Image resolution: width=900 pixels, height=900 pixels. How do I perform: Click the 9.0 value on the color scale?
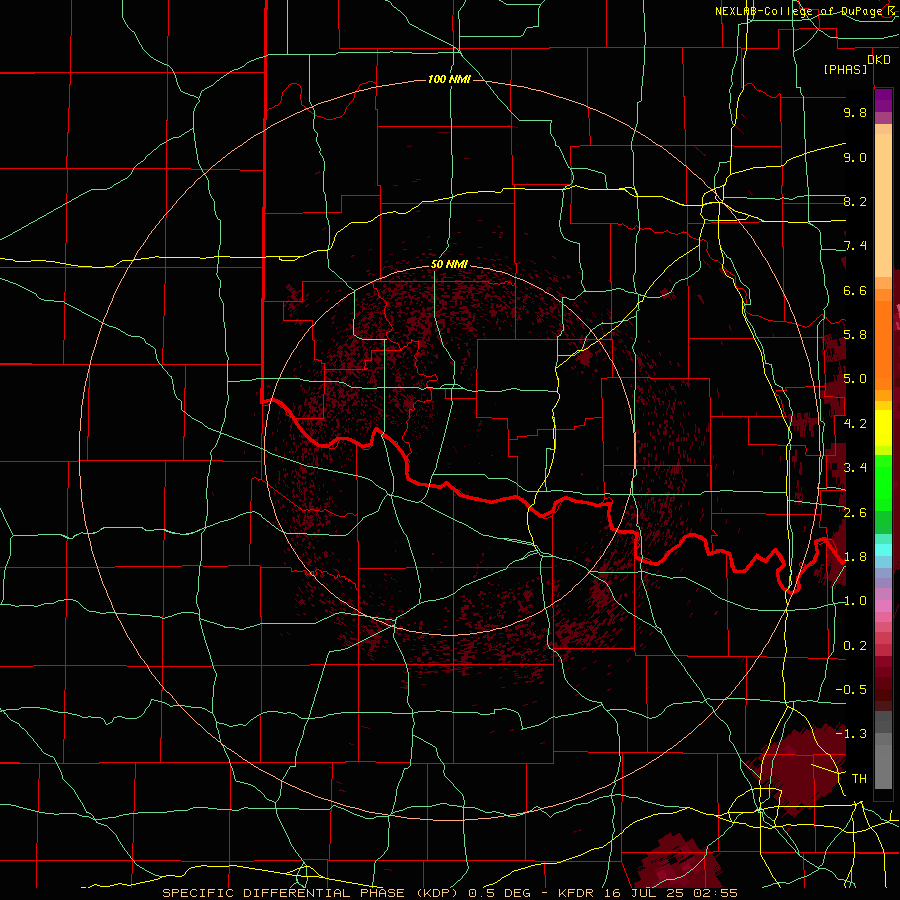point(855,157)
